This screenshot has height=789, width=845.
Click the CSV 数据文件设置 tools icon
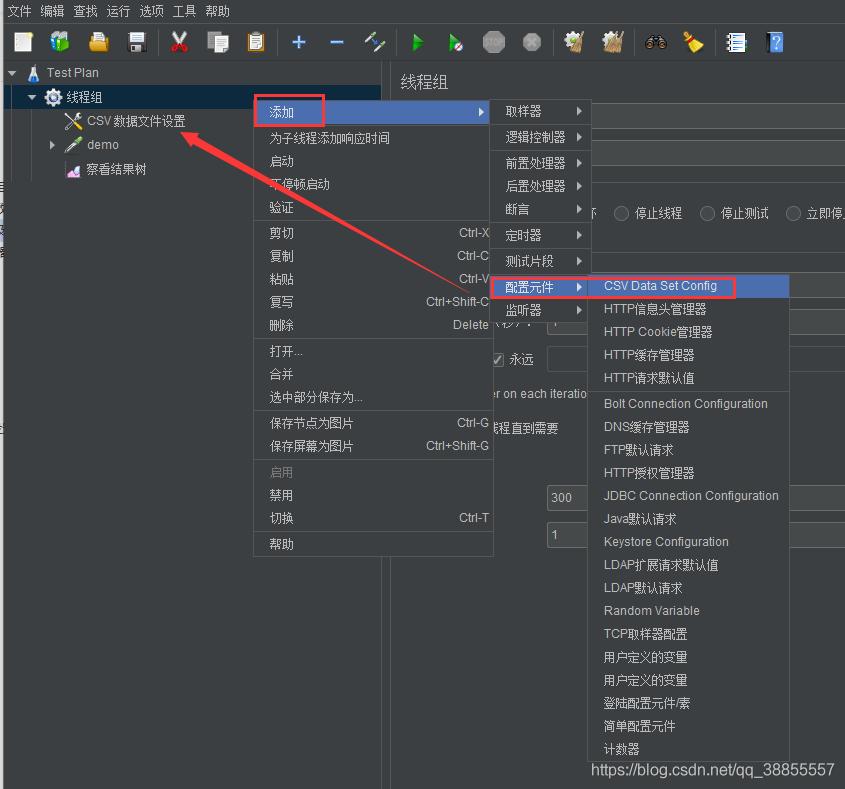tap(73, 121)
